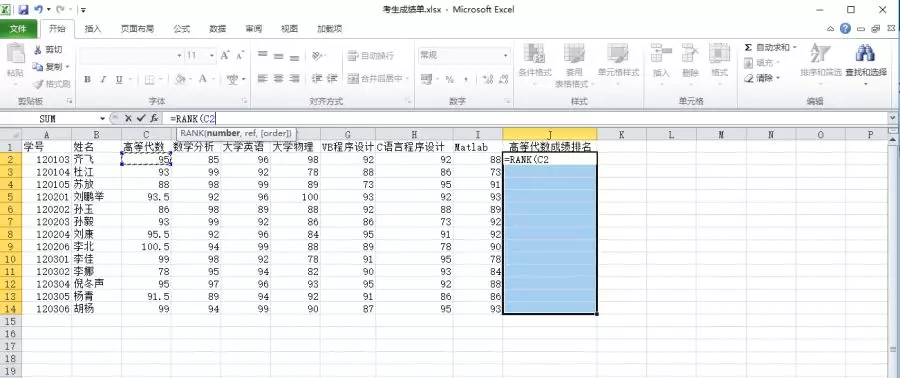
Task: Click the Increase Decimal icon
Action: tap(487, 79)
